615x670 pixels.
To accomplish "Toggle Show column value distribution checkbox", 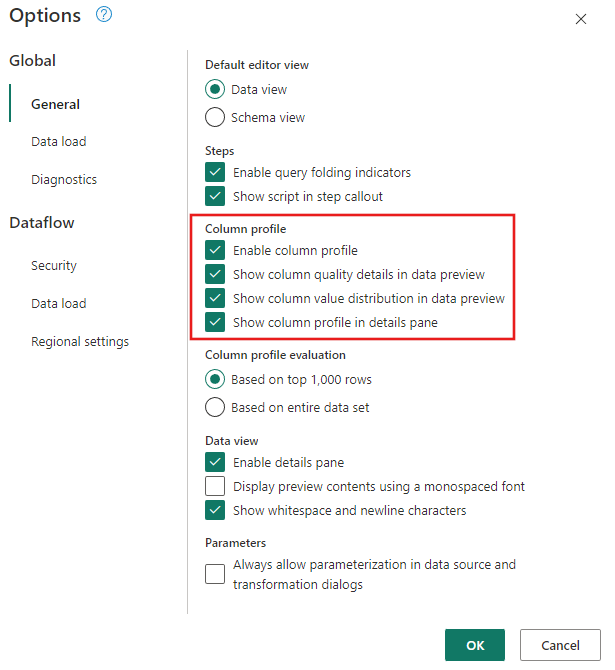I will (x=215, y=298).
